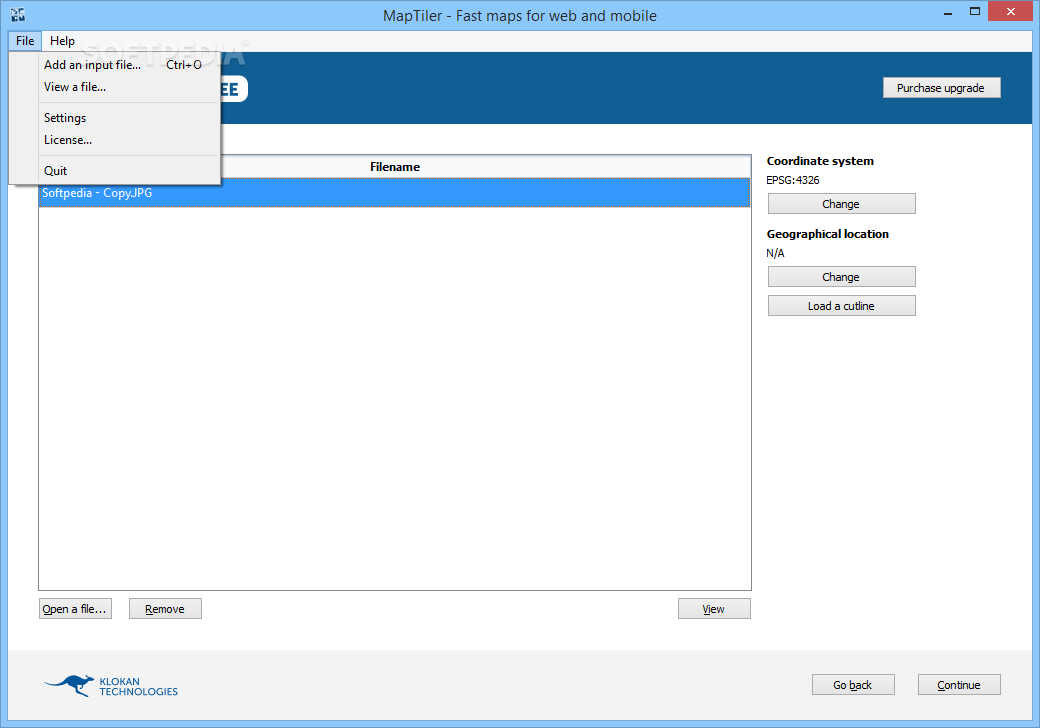Viewport: 1040px width, 728px height.
Task: Open the Help menu
Action: [x=62, y=41]
